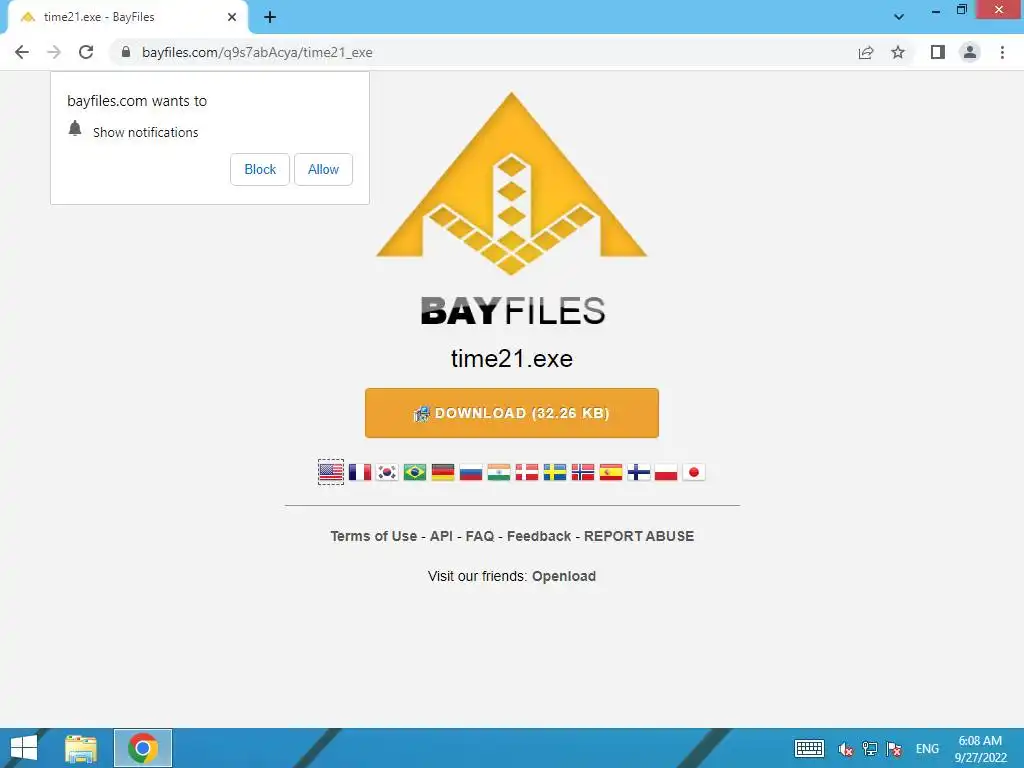Screen dimensions: 1024x768
Task: Click the REPORT ABUSE link
Action: [639, 536]
